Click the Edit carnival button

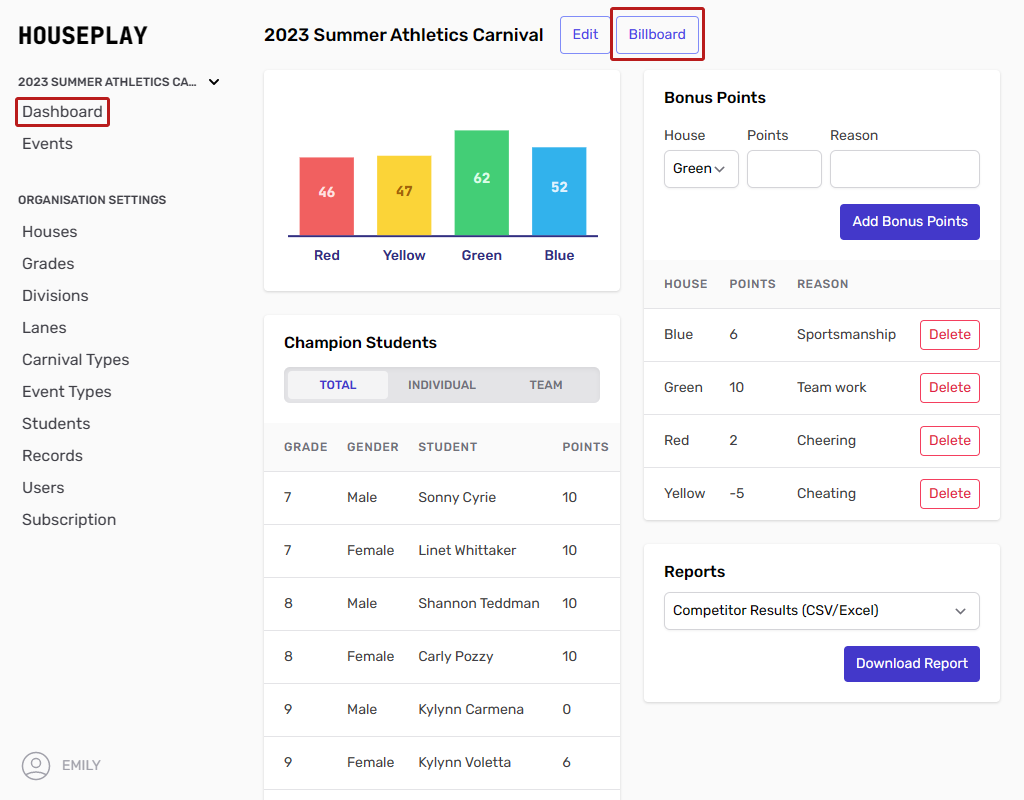click(x=585, y=34)
